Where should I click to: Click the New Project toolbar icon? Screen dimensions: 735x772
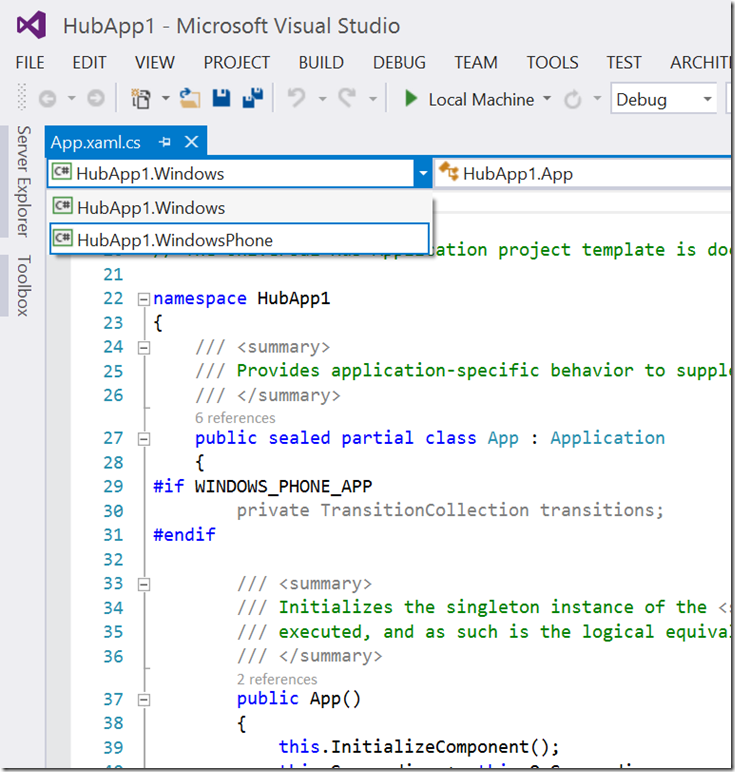pyautogui.click(x=141, y=98)
